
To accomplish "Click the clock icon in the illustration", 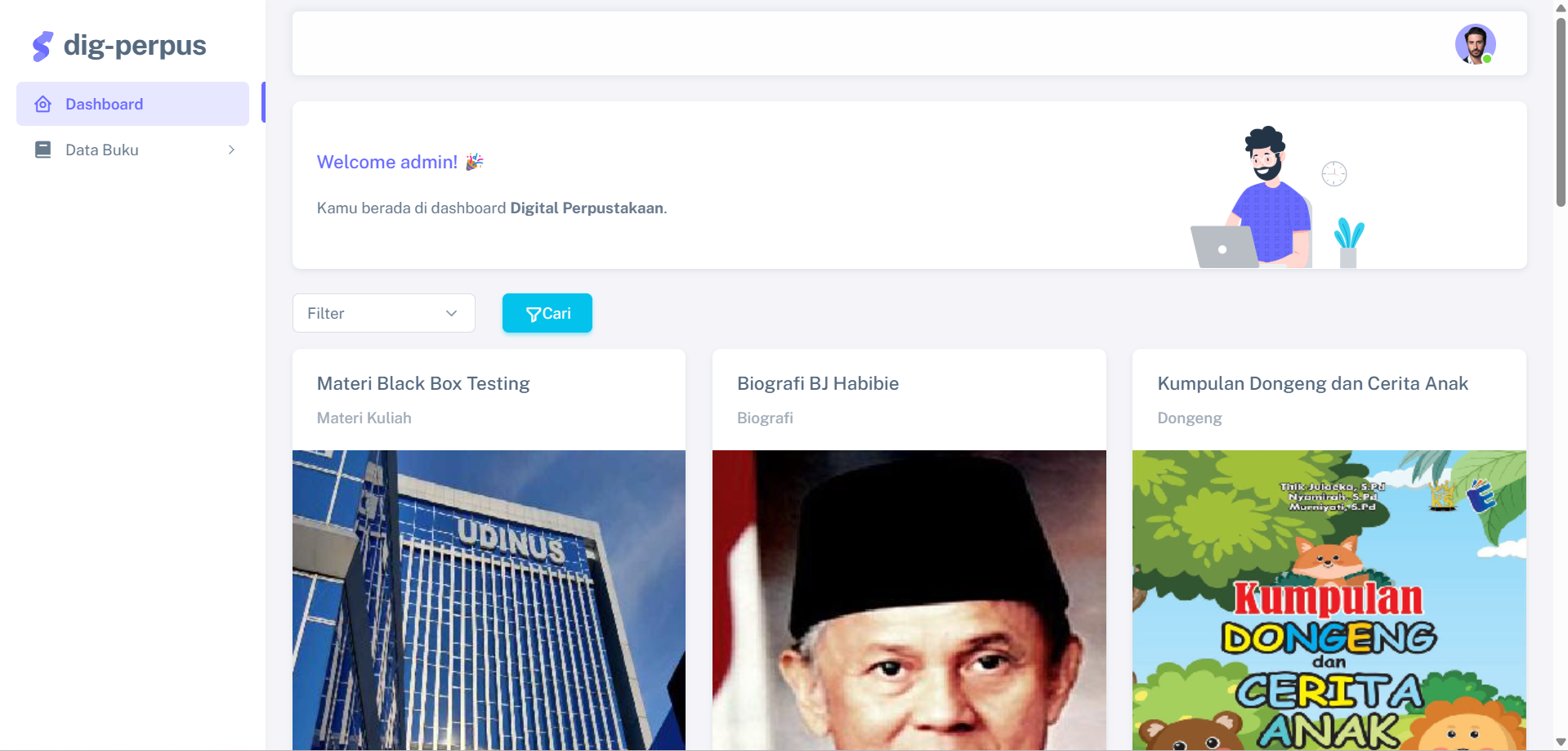I will 1334,173.
